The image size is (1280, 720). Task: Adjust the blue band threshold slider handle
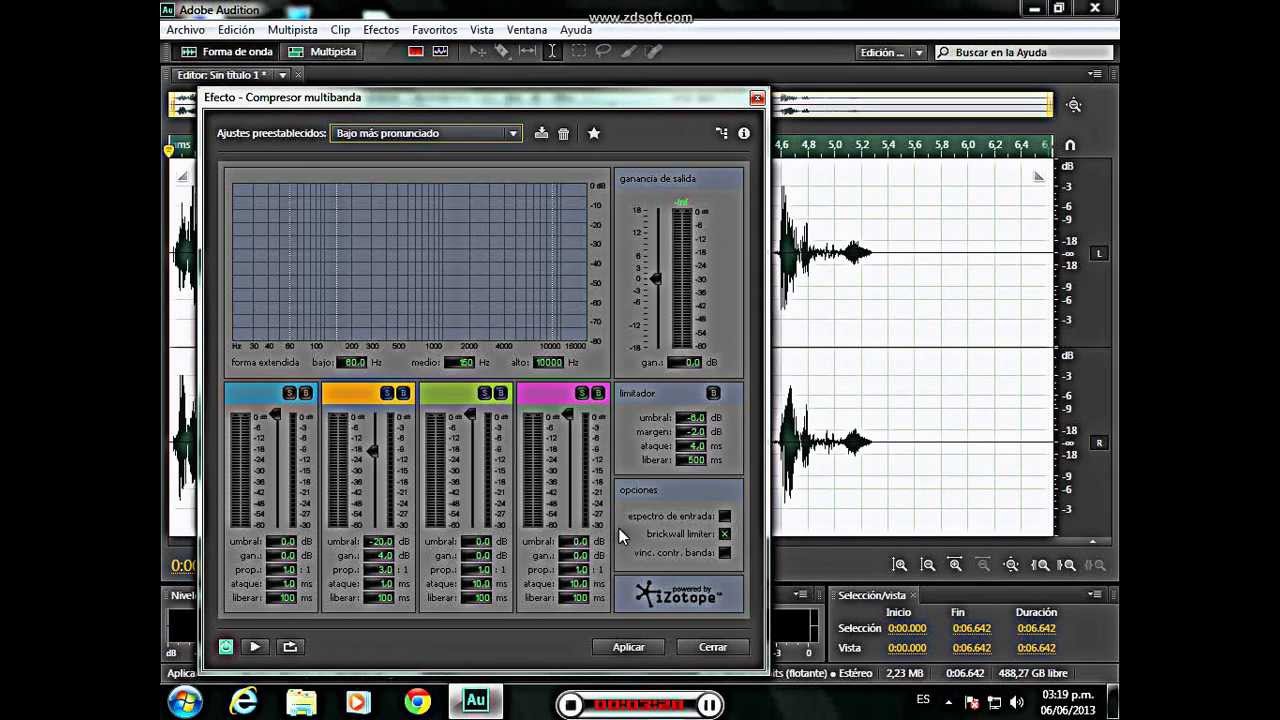(x=275, y=416)
